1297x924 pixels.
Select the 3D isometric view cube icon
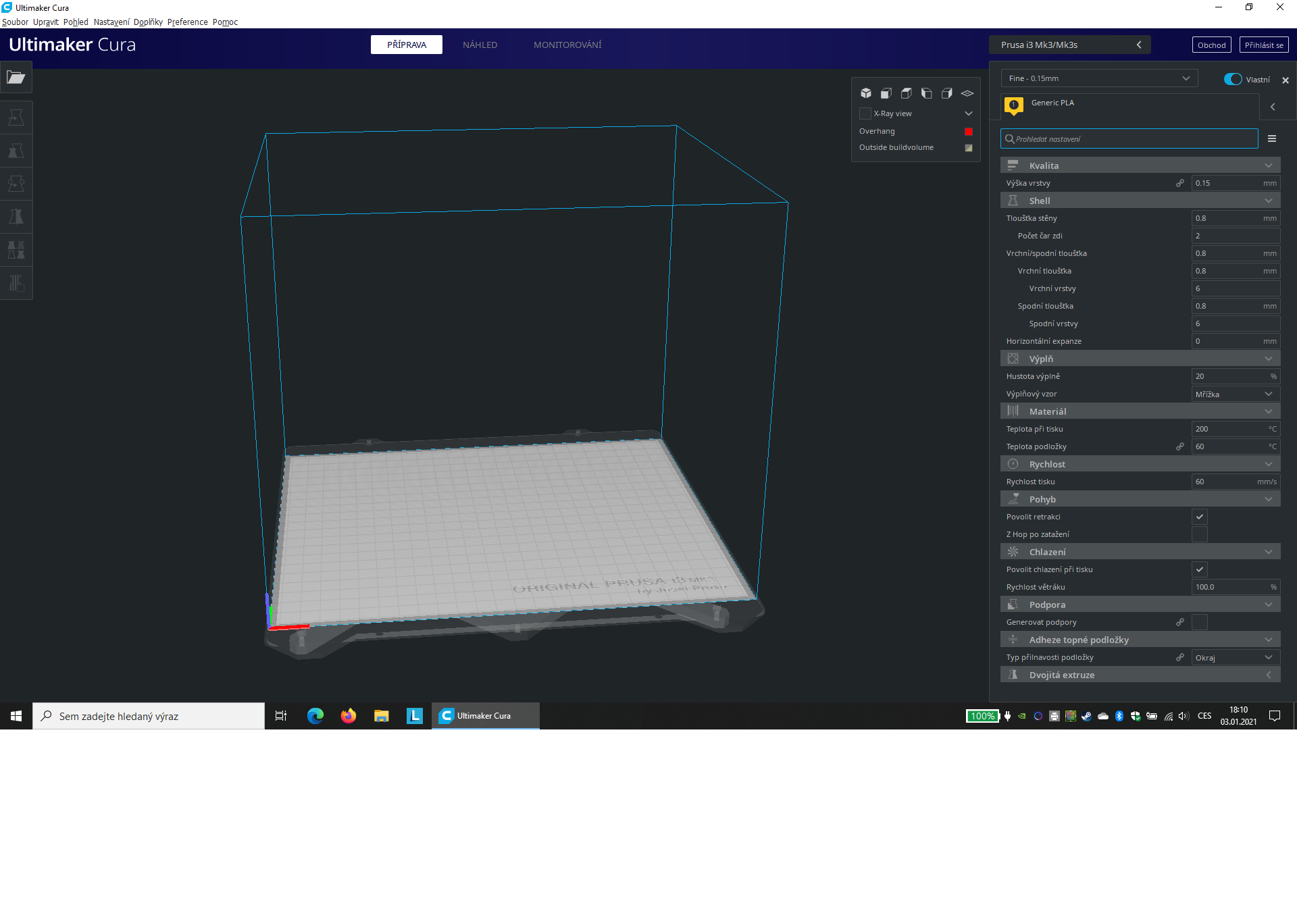pyautogui.click(x=866, y=93)
